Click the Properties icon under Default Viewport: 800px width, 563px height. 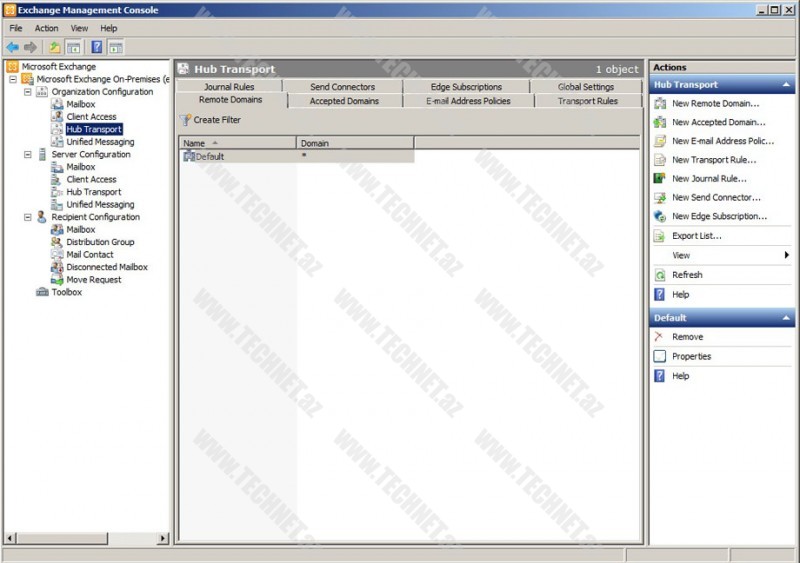660,356
